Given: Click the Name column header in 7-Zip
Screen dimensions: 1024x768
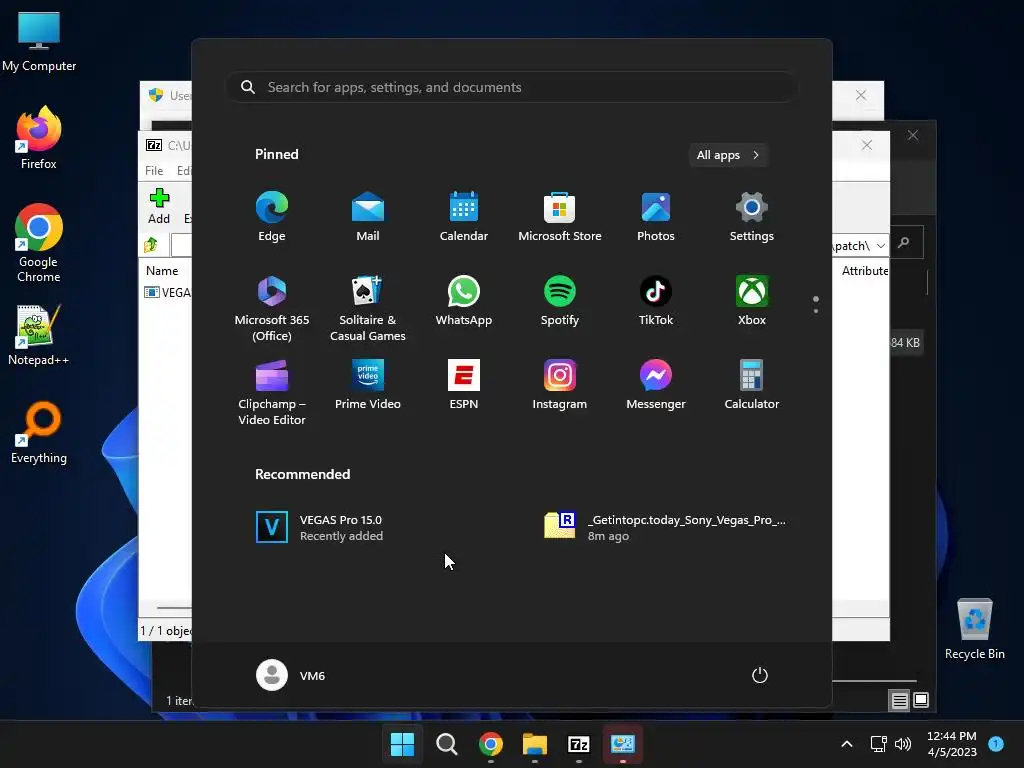Looking at the screenshot, I should pyautogui.click(x=162, y=270).
